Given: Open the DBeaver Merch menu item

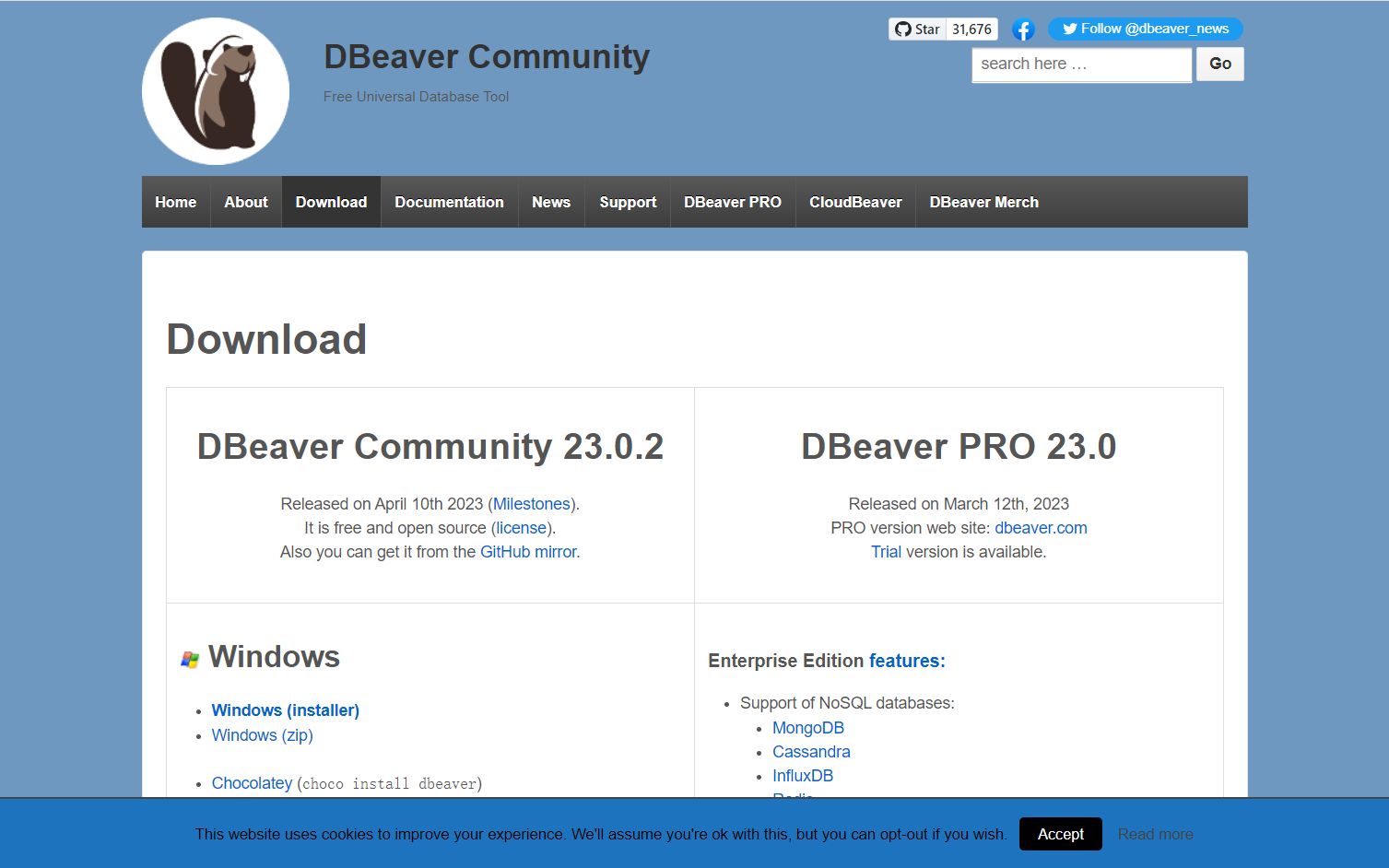Looking at the screenshot, I should [x=983, y=202].
